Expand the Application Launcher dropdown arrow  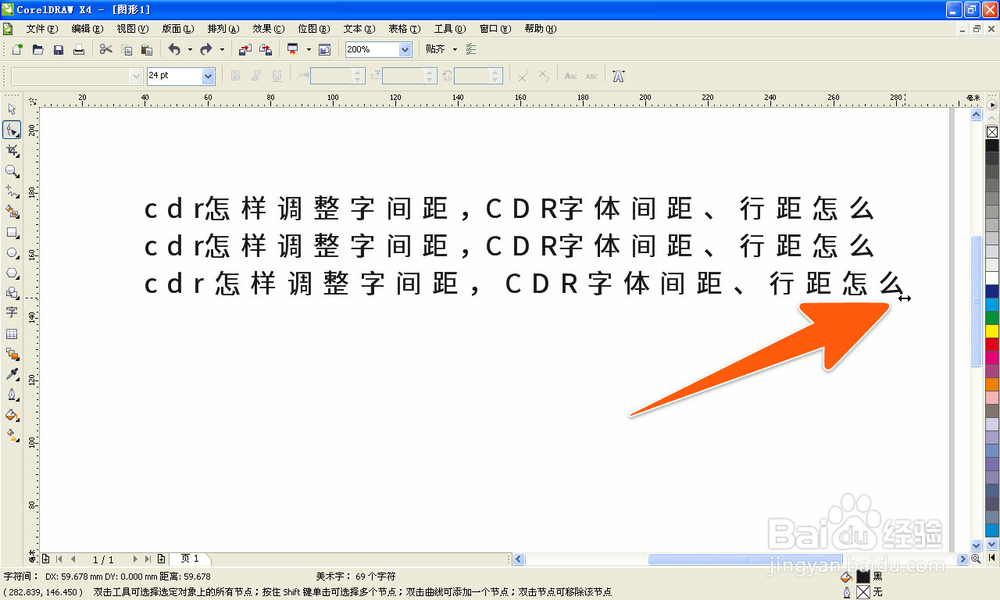click(x=309, y=49)
